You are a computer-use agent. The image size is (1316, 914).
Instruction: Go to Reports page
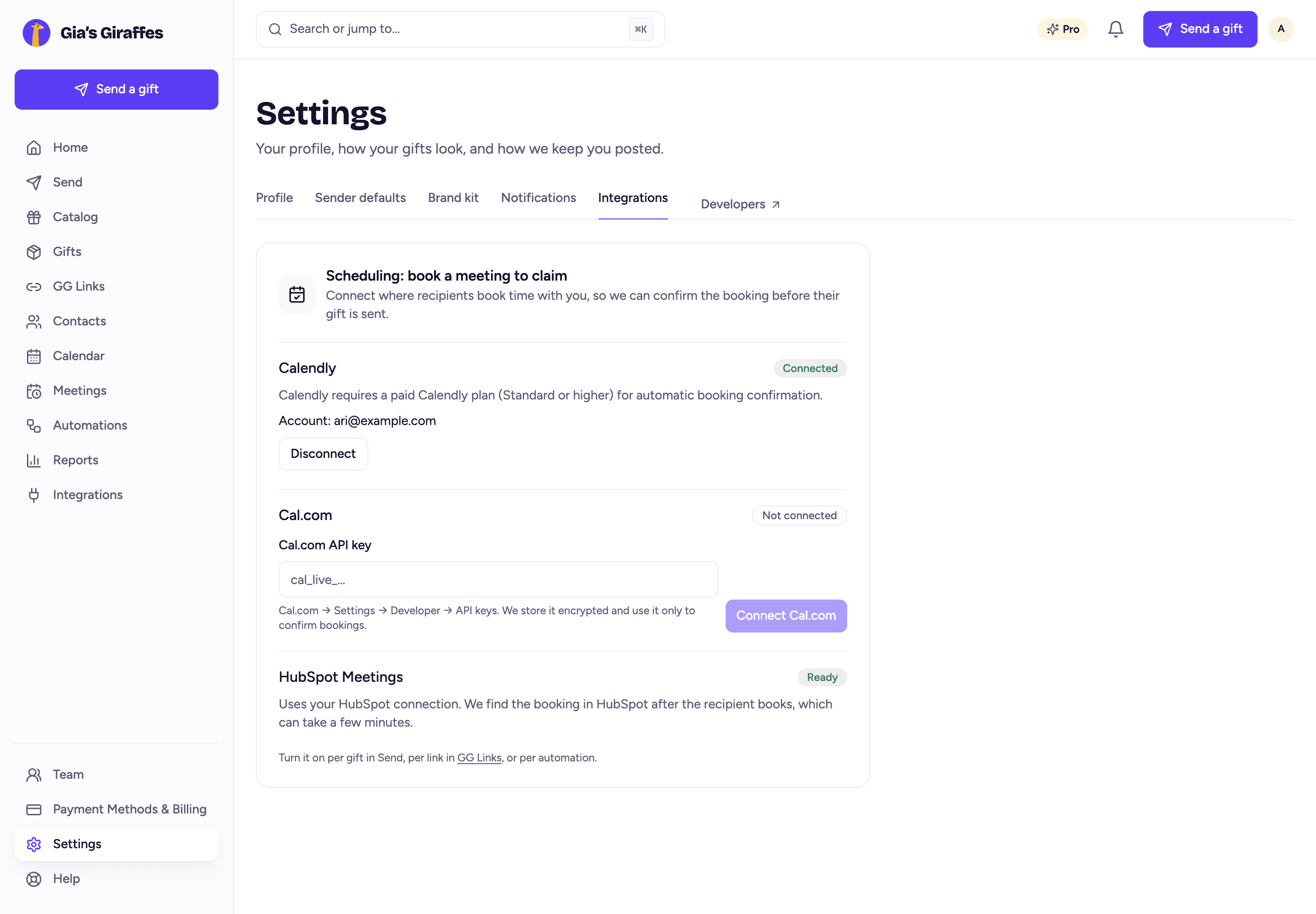tap(116, 461)
